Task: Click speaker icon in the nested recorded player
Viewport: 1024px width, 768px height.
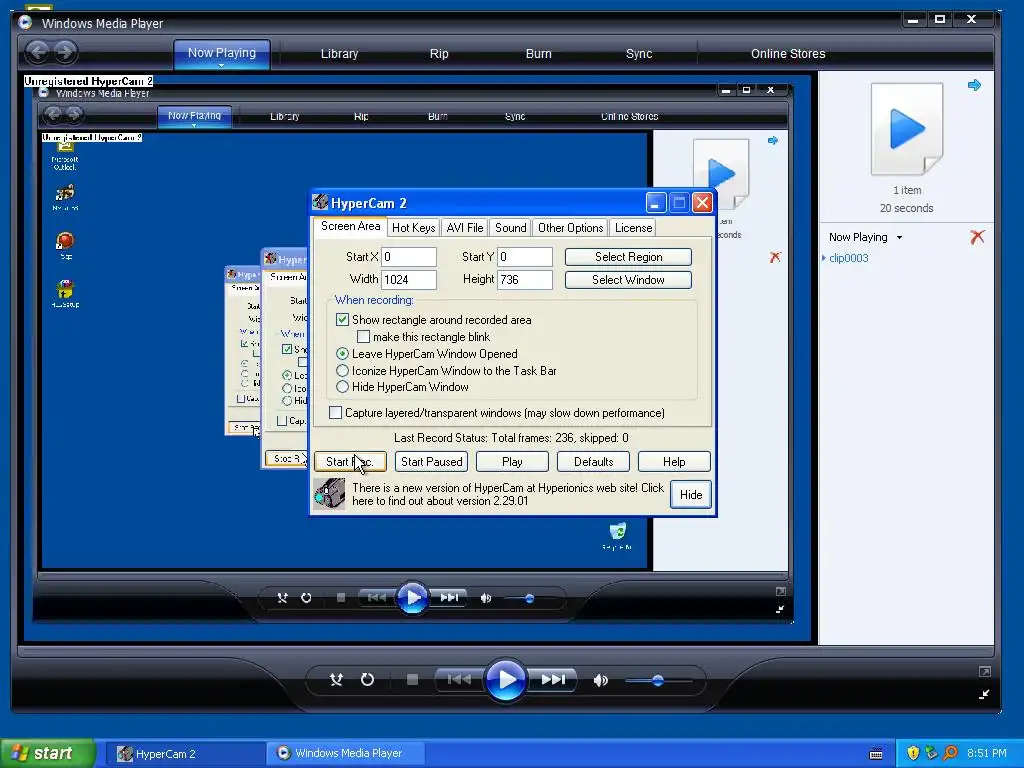Action: [485, 598]
